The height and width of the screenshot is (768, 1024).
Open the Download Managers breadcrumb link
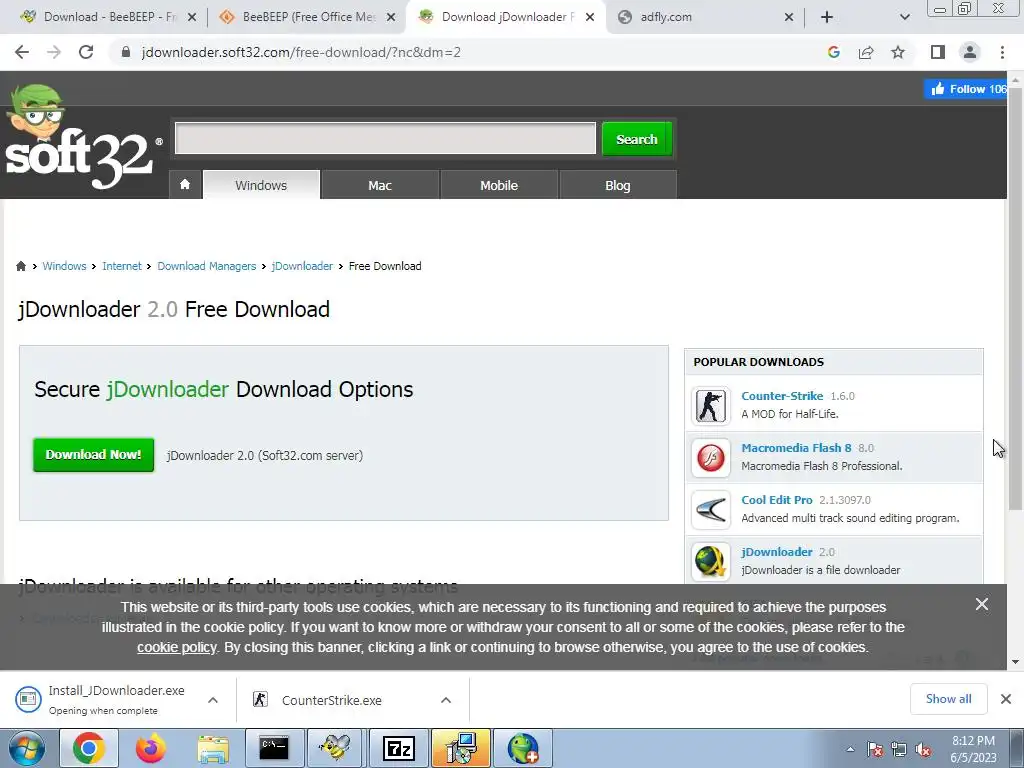coord(206,266)
